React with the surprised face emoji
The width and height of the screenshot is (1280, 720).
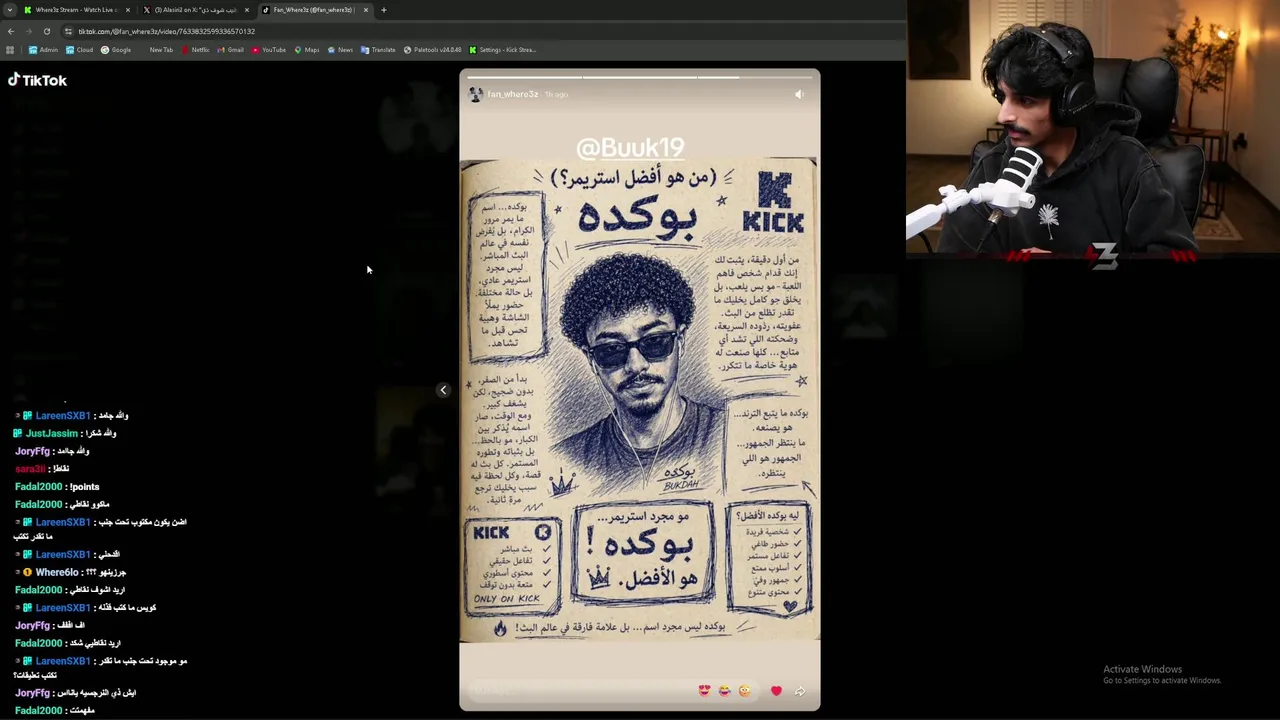745,691
